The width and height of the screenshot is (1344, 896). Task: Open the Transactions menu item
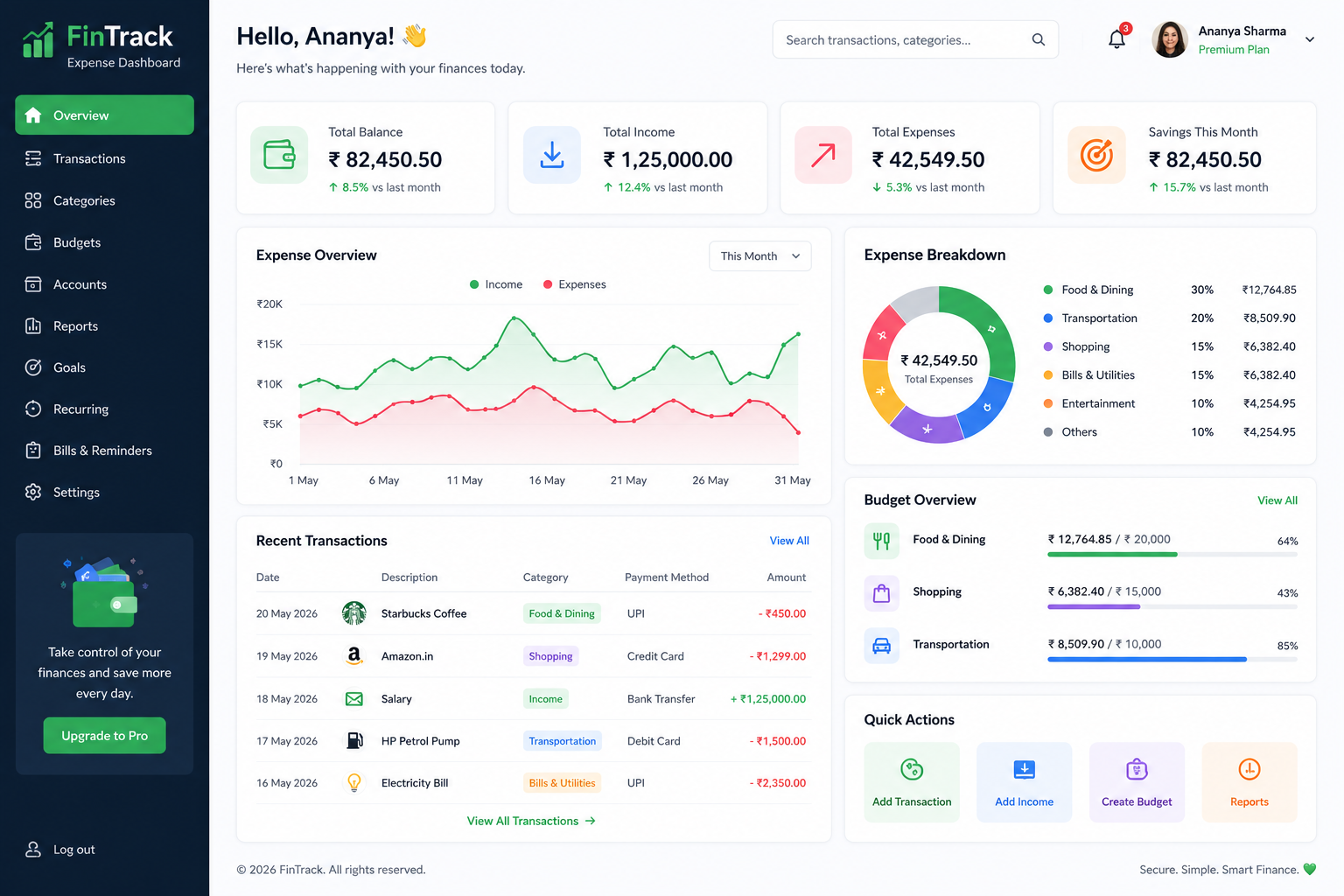pos(104,158)
